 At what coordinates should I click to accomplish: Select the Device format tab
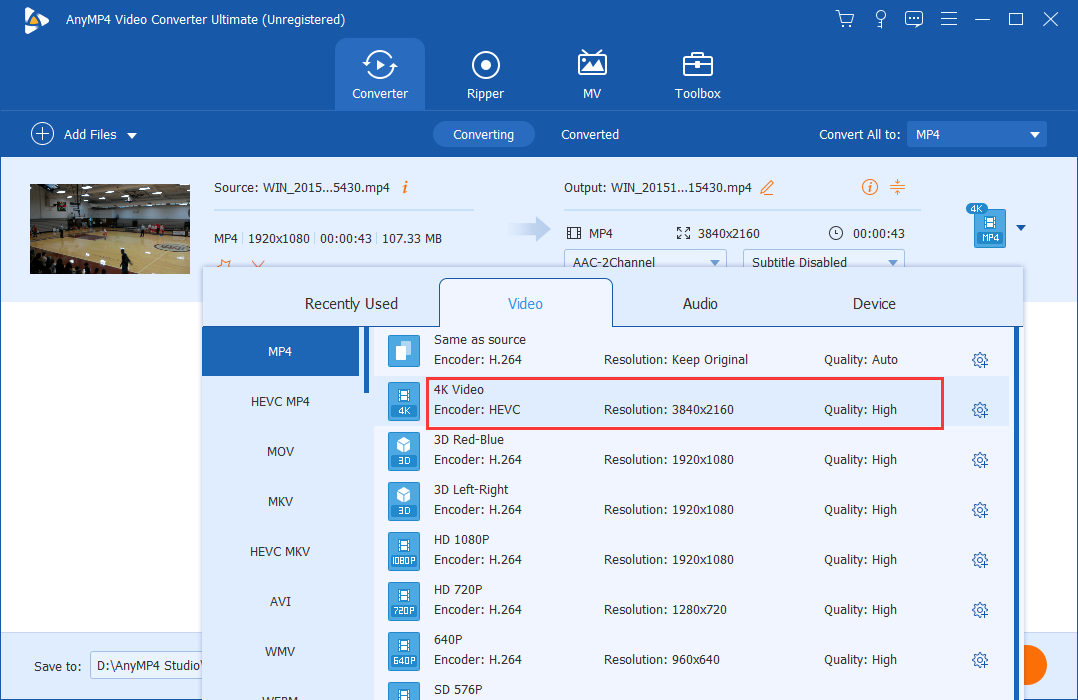coord(874,303)
